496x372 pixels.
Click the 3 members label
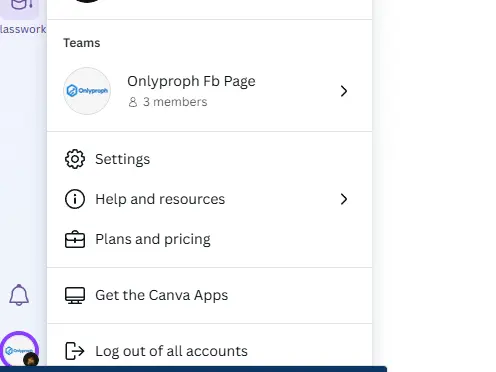(x=175, y=102)
